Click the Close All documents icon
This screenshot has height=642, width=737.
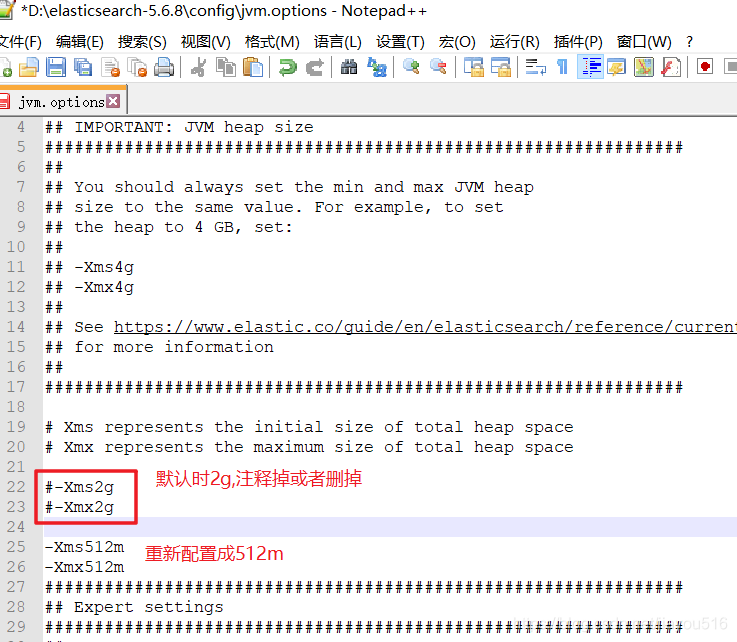point(138,67)
